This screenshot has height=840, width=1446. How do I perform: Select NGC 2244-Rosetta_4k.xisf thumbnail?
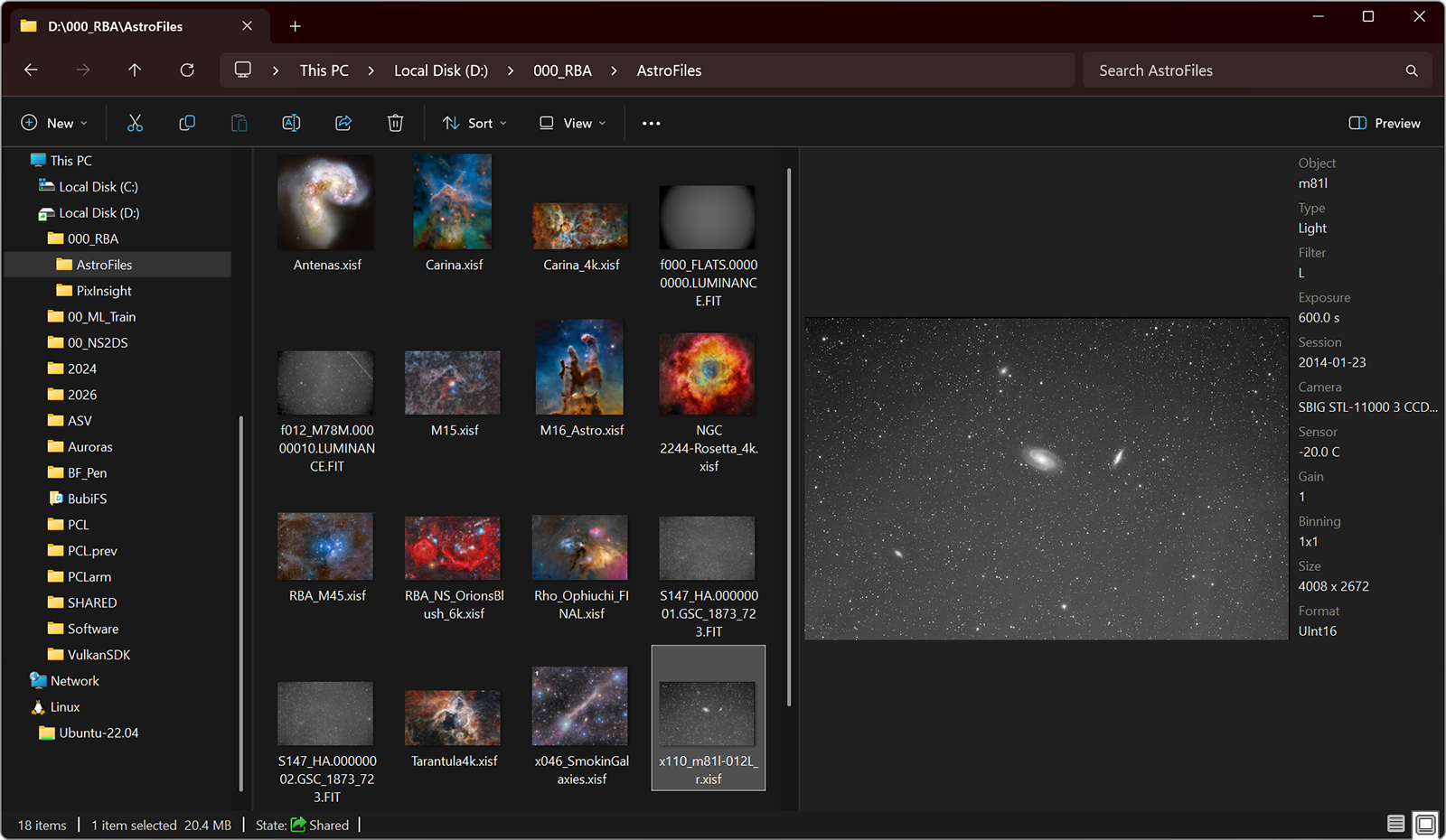tap(708, 374)
